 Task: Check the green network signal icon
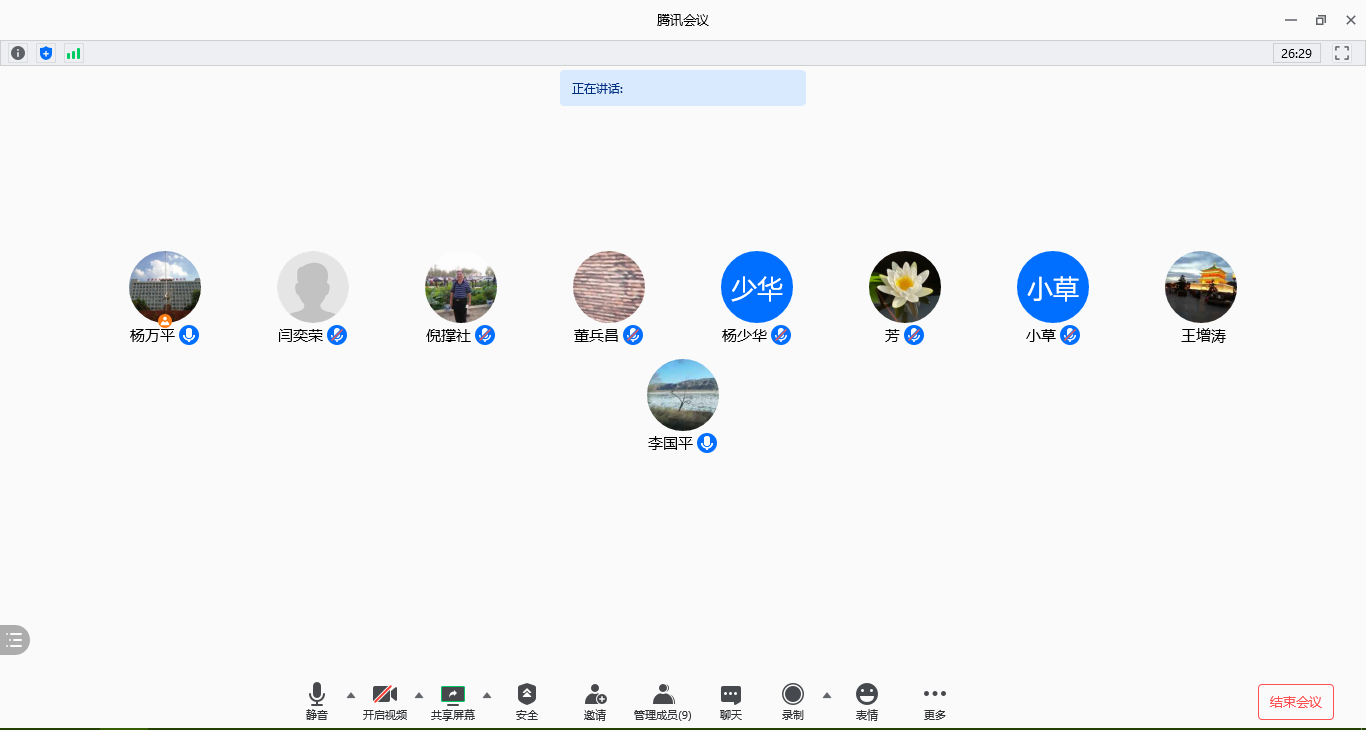click(x=74, y=53)
